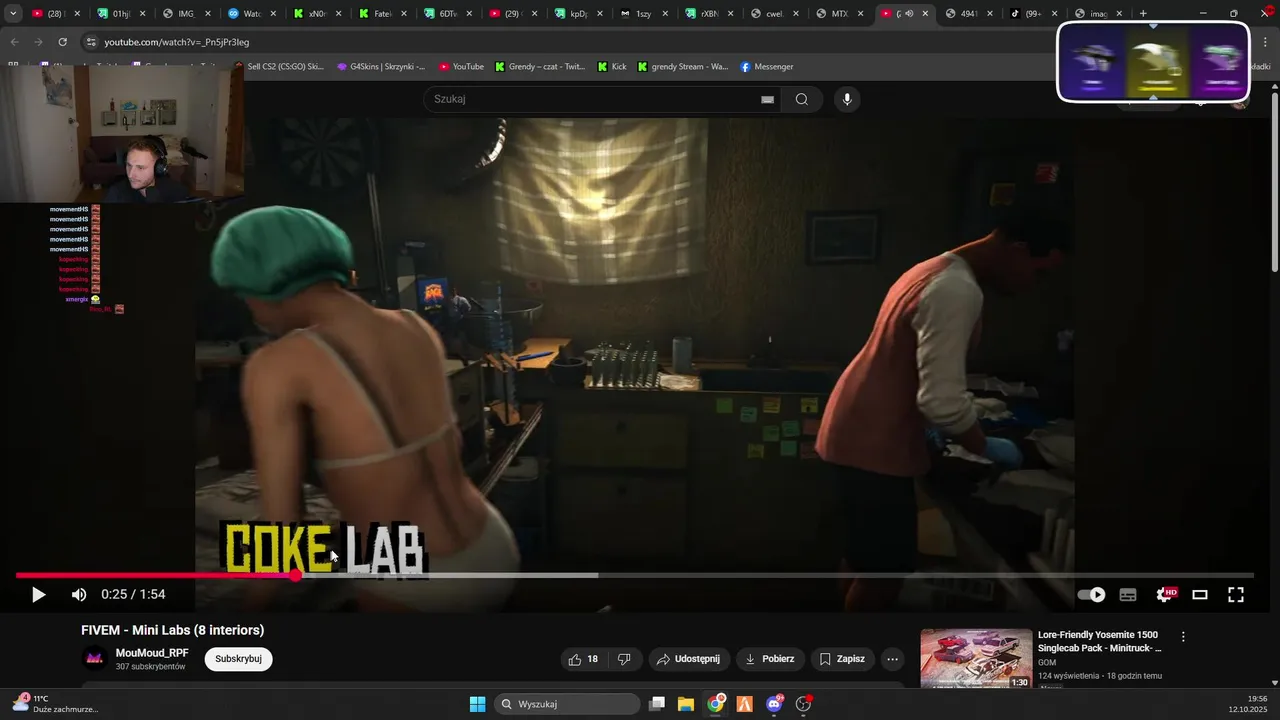Download video with Pobierz button
Screen dimensions: 1280x720
pos(770,659)
